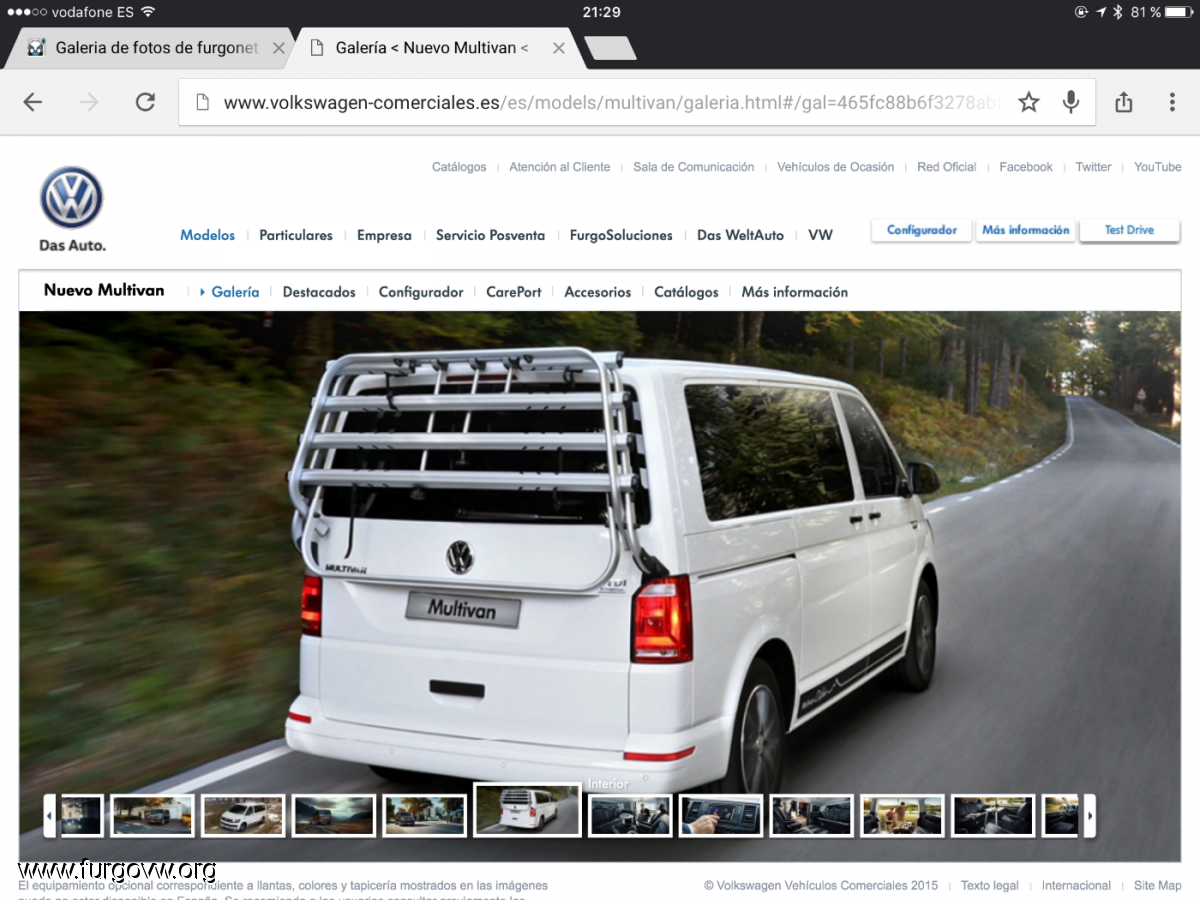1200x900 pixels.
Task: Open the VW menu item
Action: 820,235
